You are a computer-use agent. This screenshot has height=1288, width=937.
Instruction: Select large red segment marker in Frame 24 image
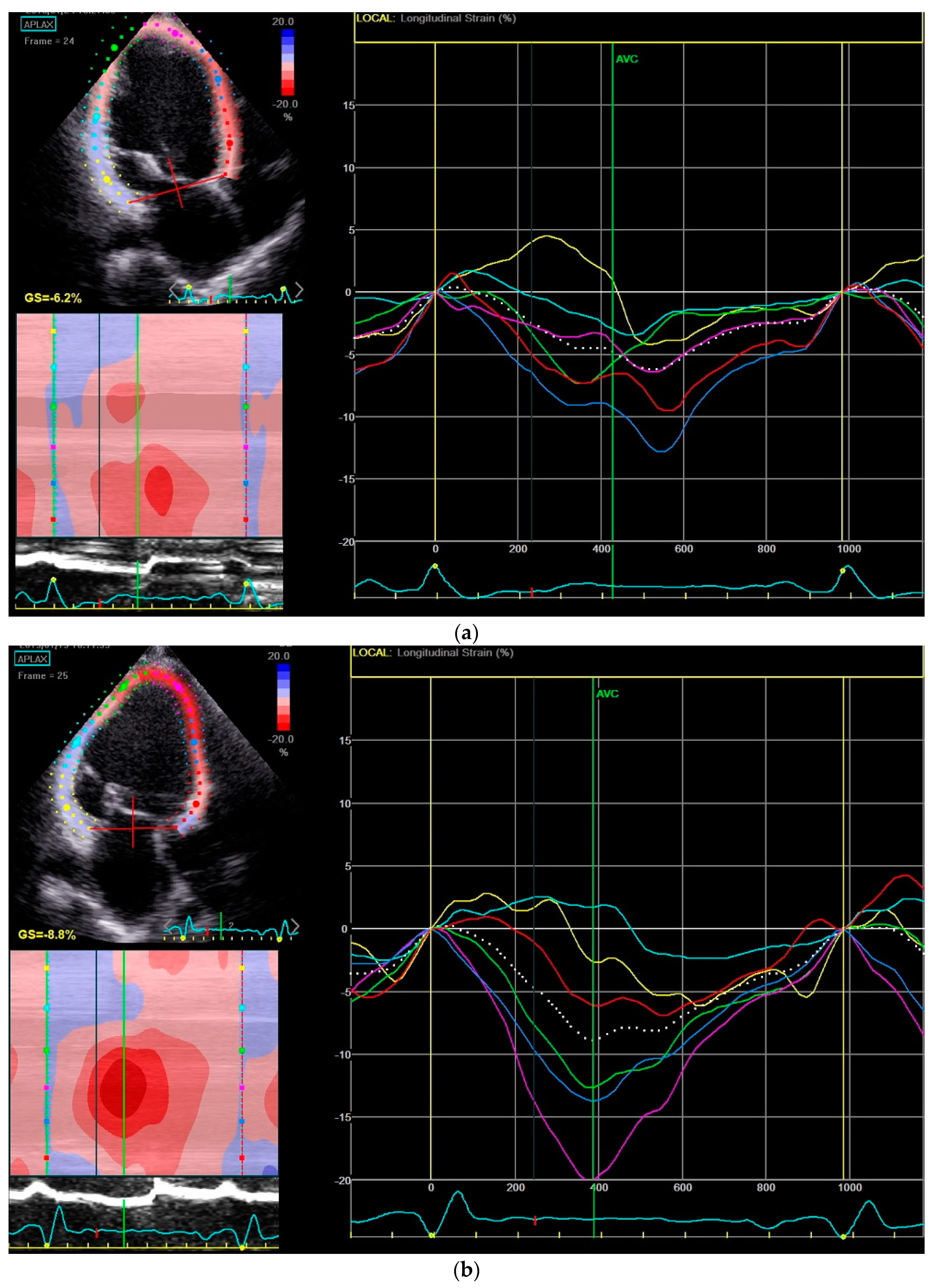[230, 143]
